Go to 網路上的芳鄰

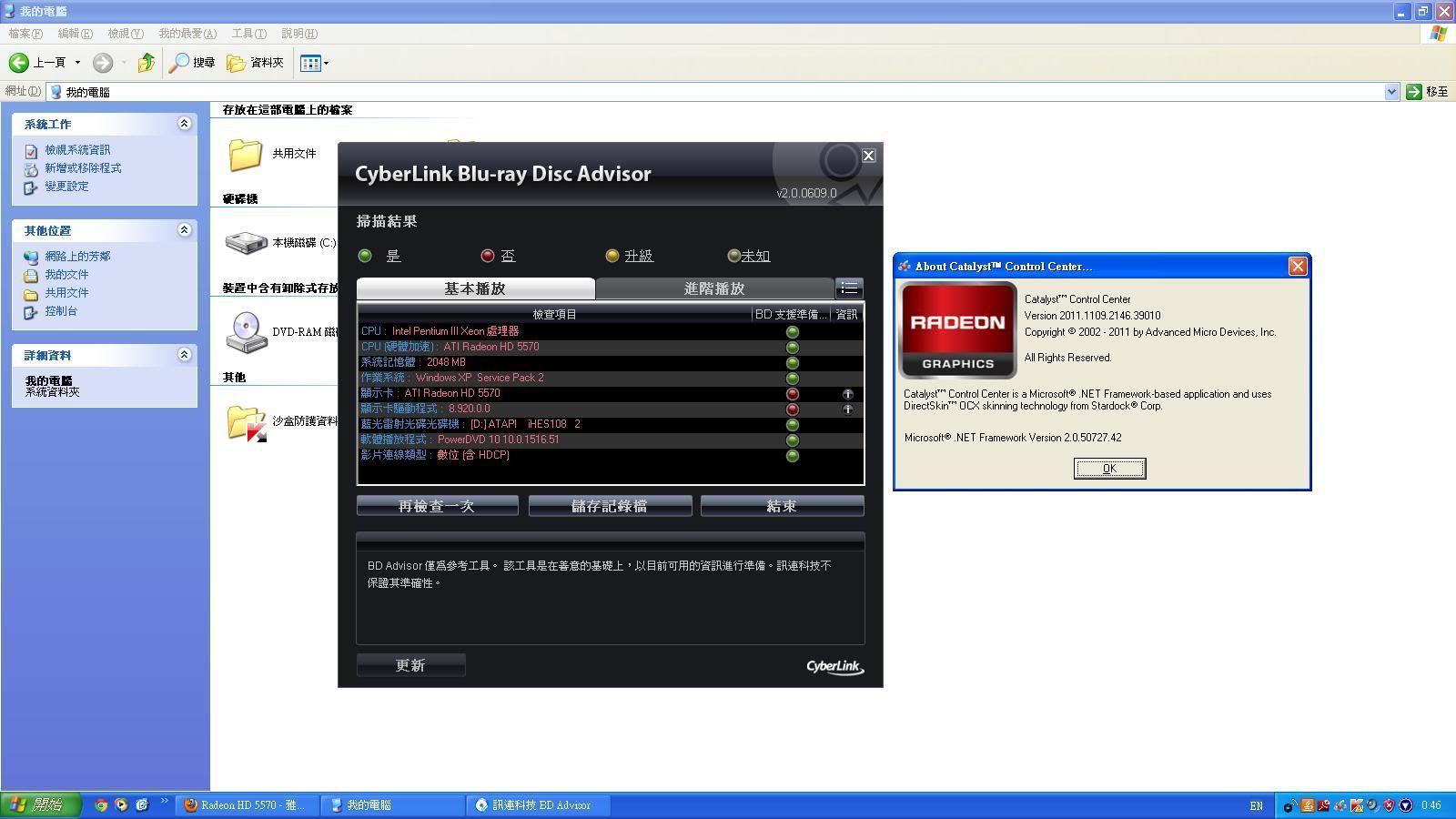[x=77, y=257]
